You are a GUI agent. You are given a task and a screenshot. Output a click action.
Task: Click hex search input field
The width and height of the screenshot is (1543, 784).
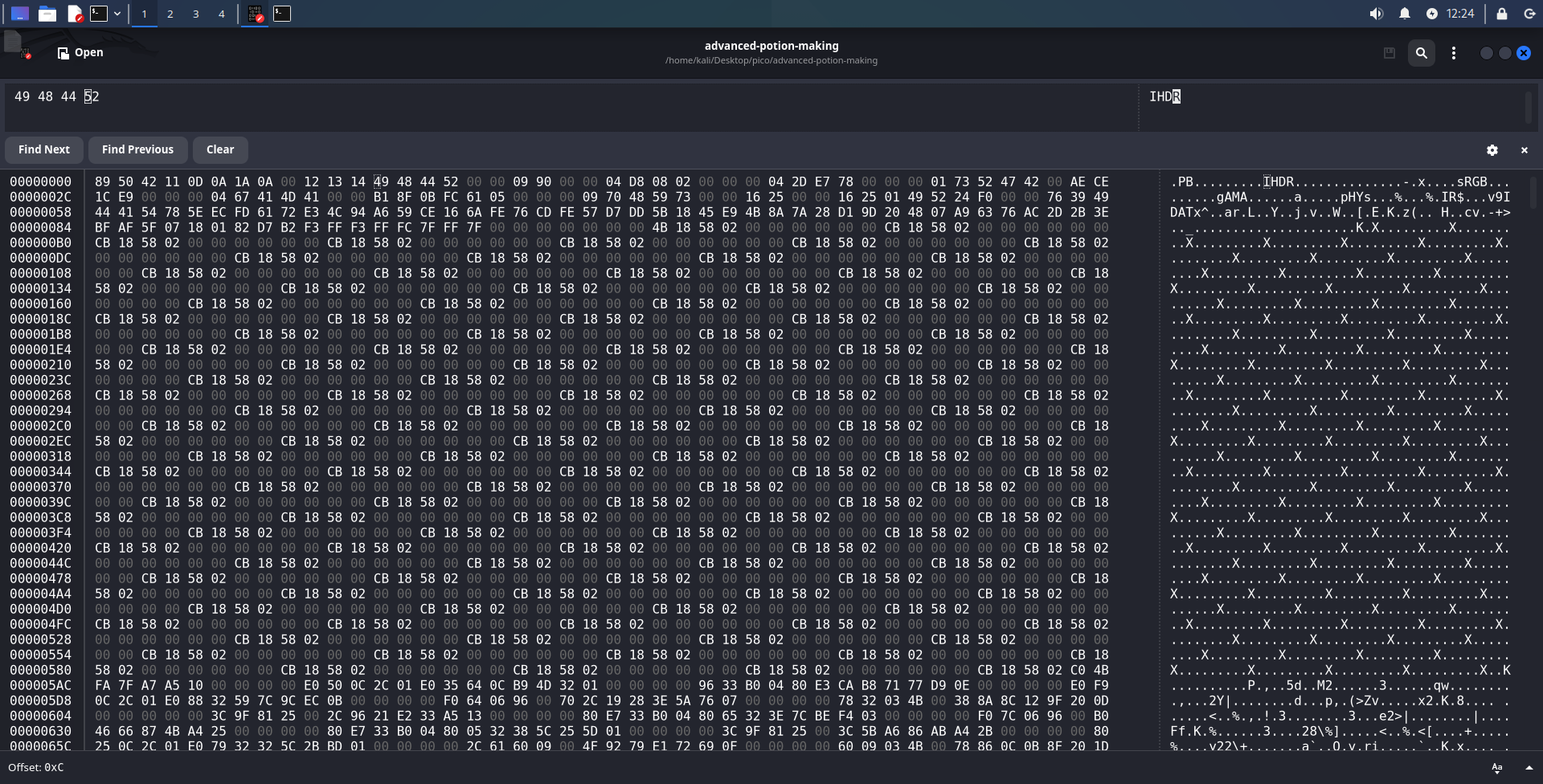click(563, 104)
